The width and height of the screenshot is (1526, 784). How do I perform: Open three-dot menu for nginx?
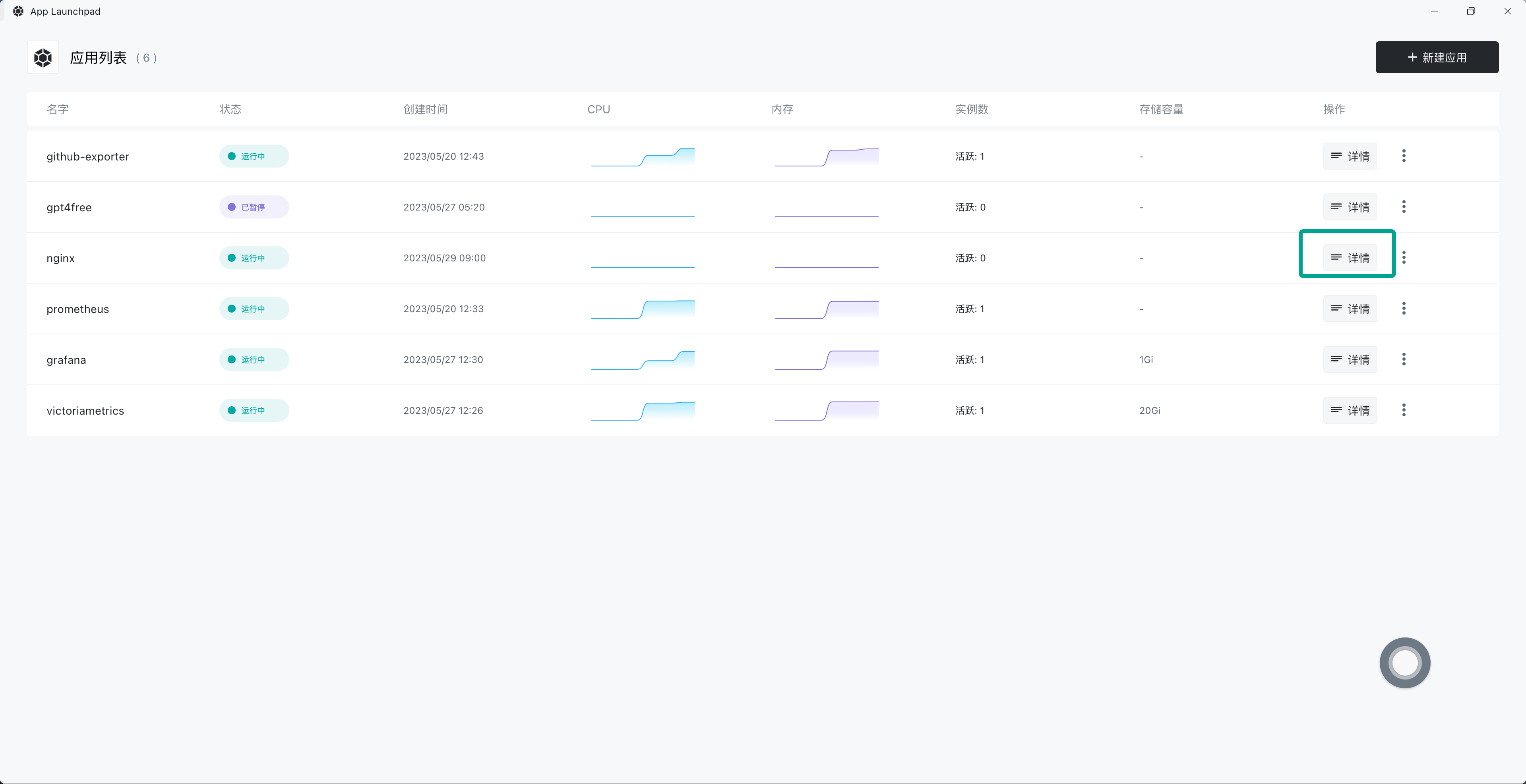pos(1403,258)
